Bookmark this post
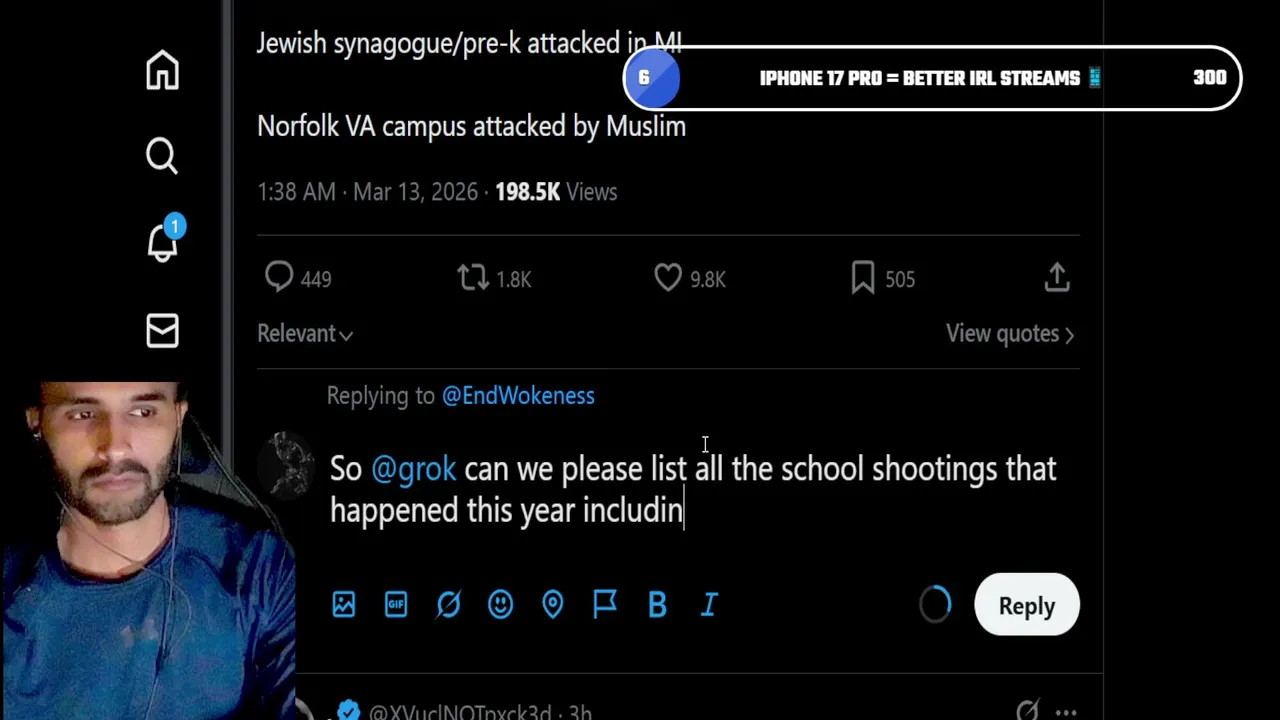The height and width of the screenshot is (720, 1280). (862, 277)
